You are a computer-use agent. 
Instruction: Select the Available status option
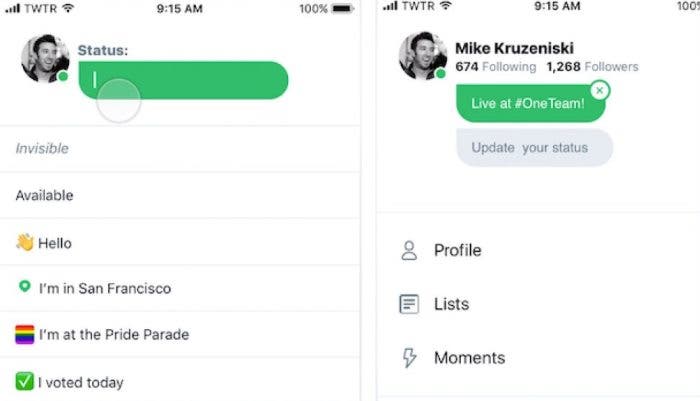[44, 196]
